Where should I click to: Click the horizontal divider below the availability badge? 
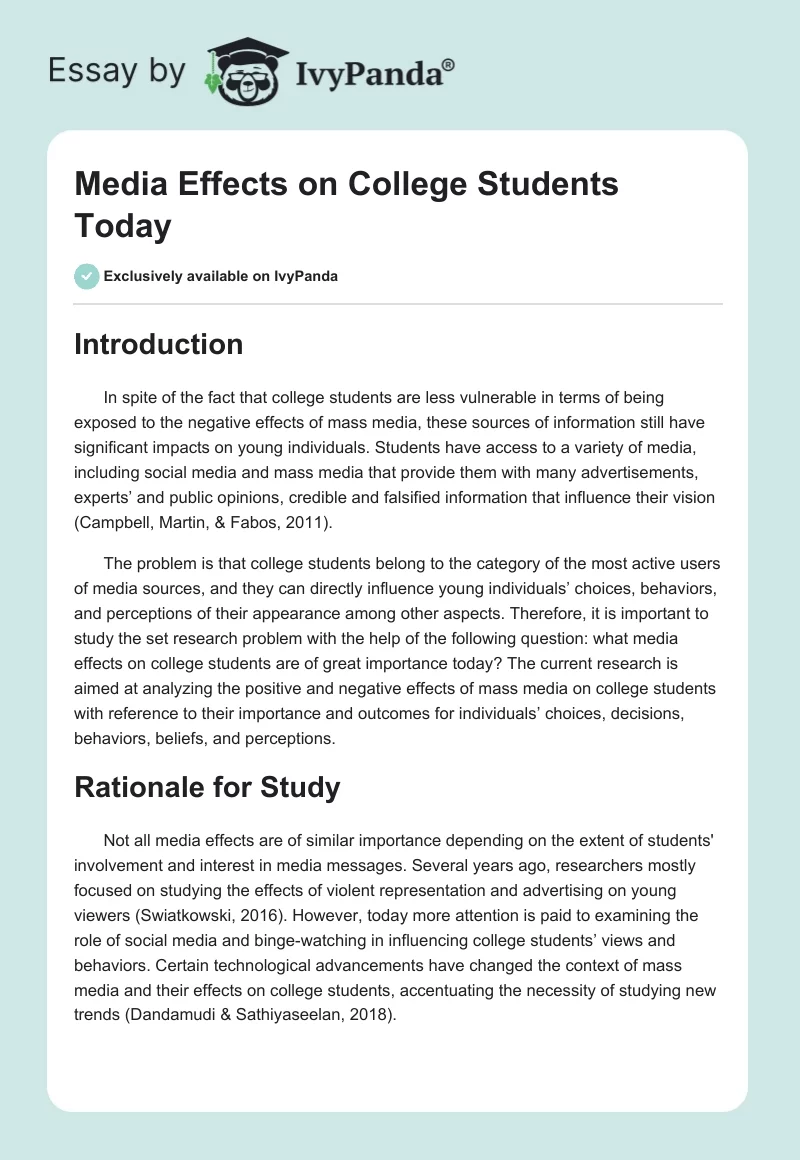click(x=398, y=303)
